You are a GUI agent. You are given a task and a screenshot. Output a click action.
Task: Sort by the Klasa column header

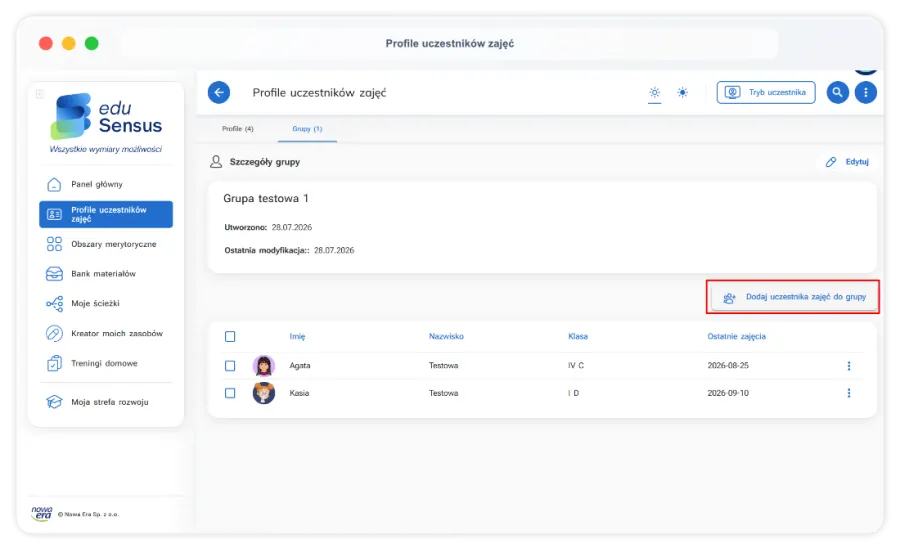point(578,336)
